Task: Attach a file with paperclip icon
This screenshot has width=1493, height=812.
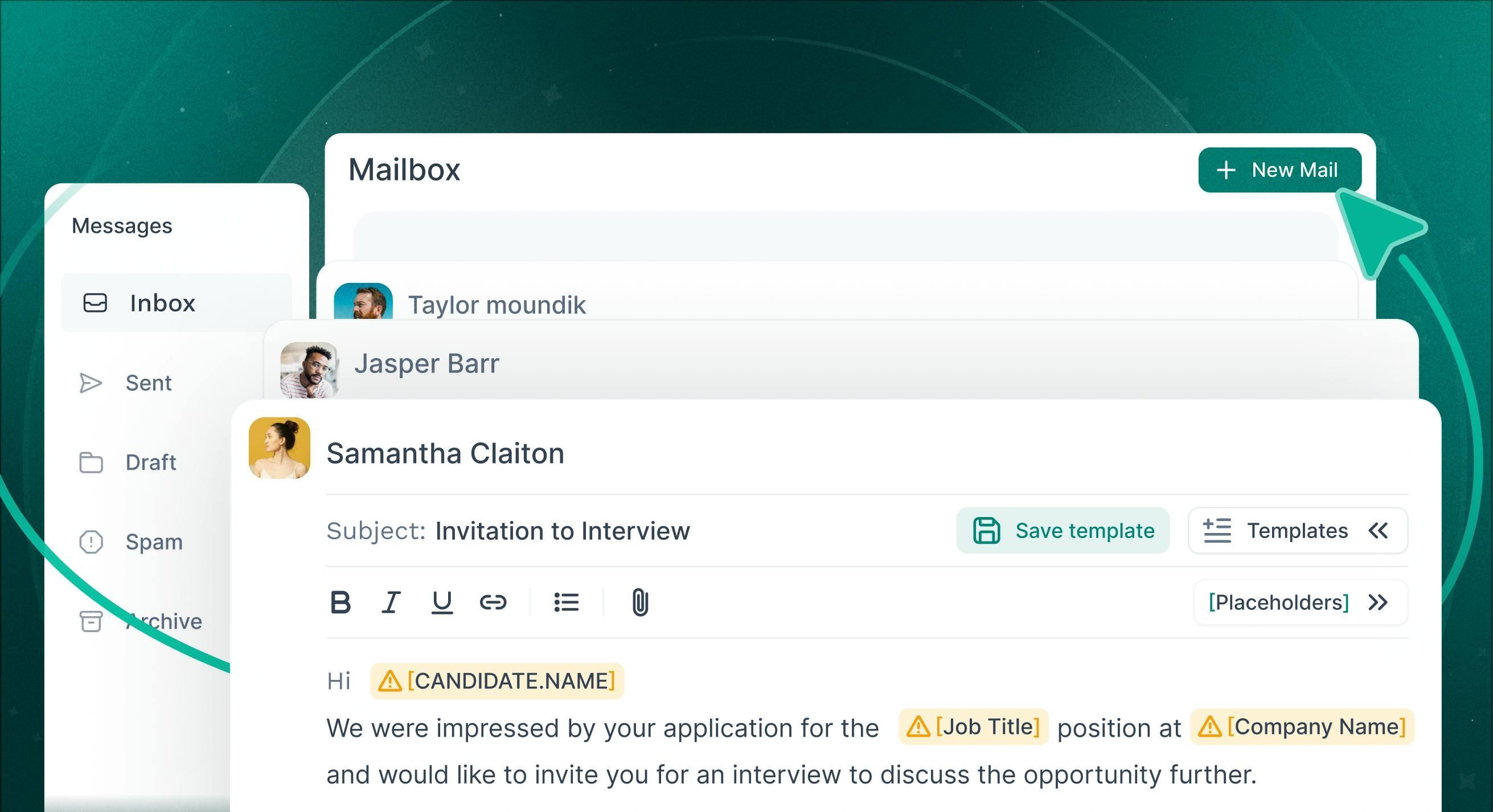Action: [640, 602]
